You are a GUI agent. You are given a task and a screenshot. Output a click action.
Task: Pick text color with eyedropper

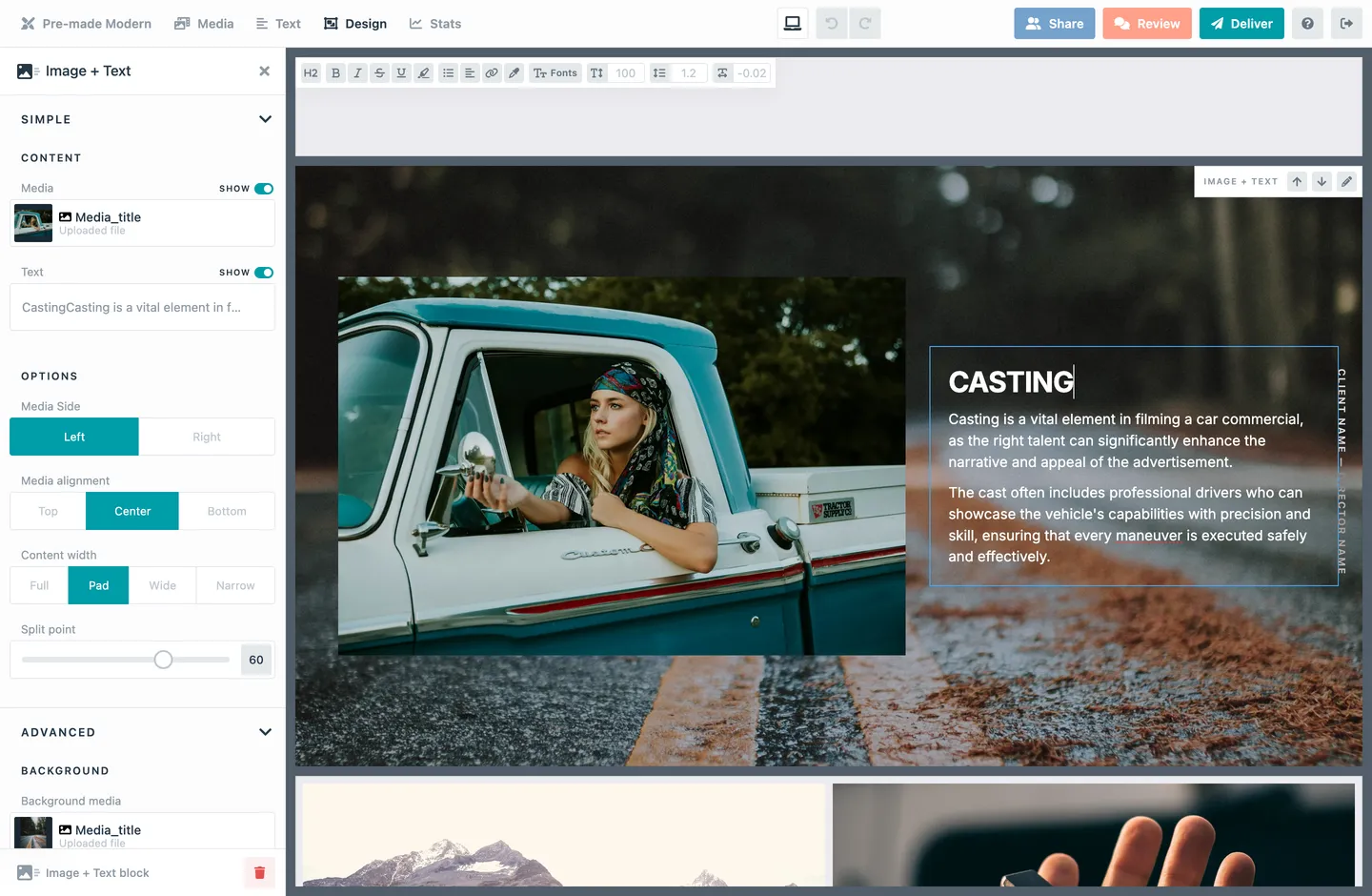[x=514, y=73]
